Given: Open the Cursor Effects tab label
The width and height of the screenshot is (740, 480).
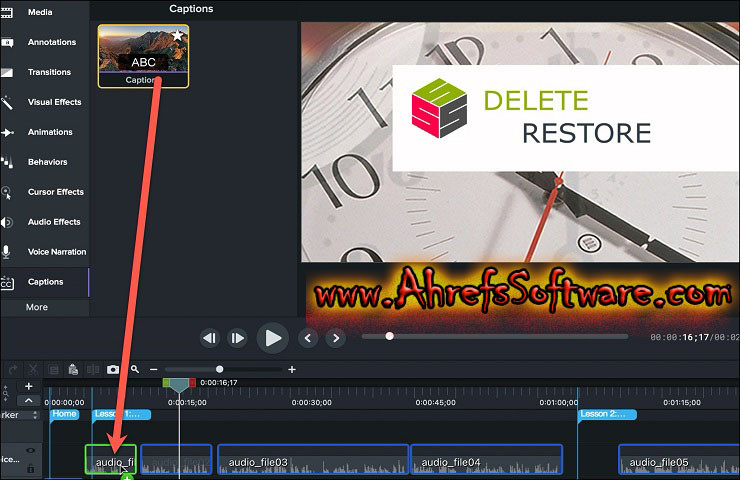Looking at the screenshot, I should [56, 192].
